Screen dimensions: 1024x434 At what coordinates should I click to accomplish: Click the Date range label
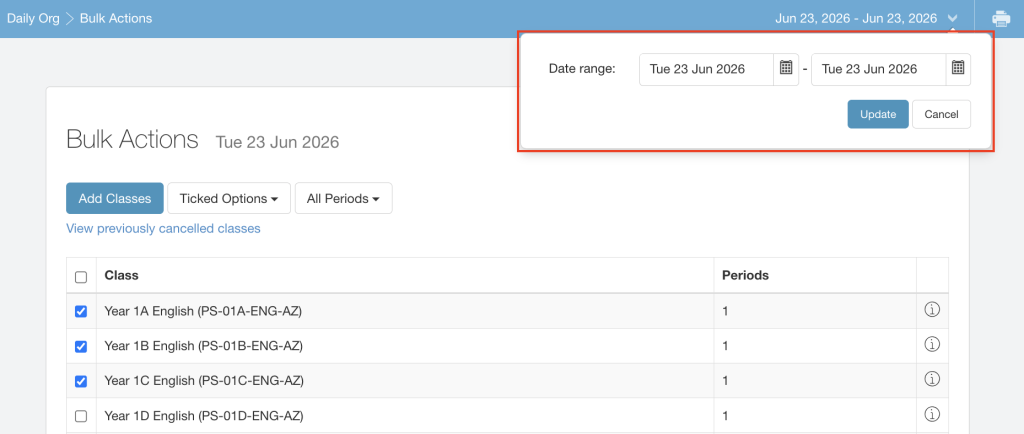(x=582, y=69)
